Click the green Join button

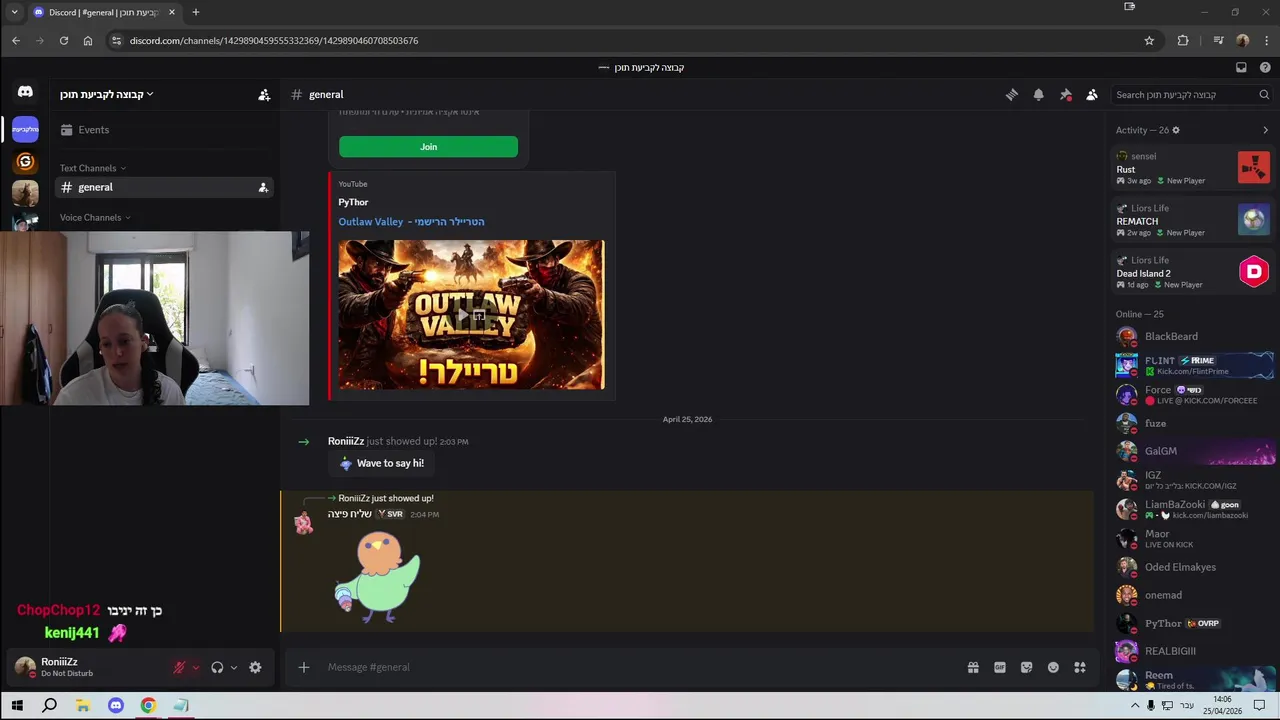[428, 147]
